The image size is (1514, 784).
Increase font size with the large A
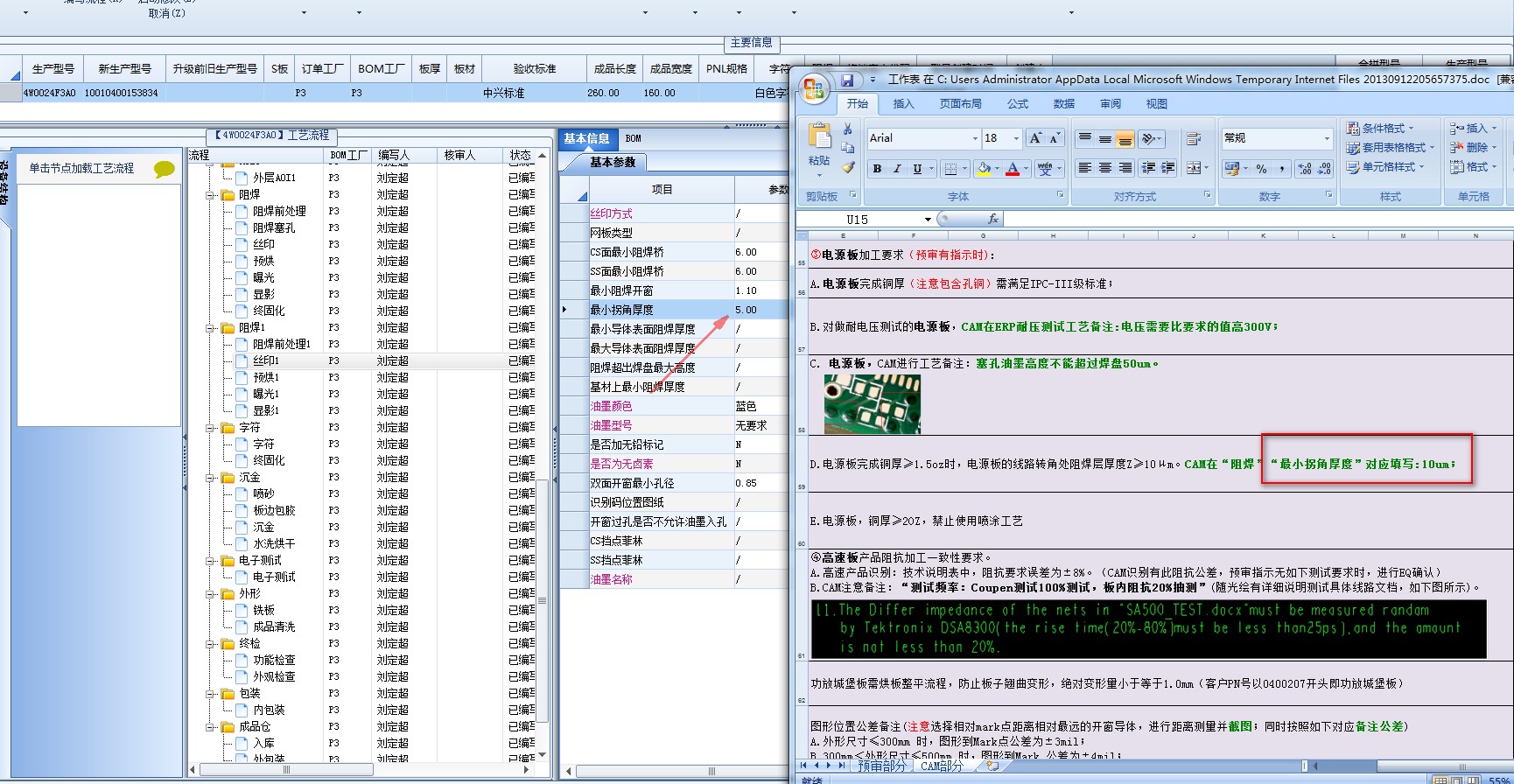coord(1036,138)
